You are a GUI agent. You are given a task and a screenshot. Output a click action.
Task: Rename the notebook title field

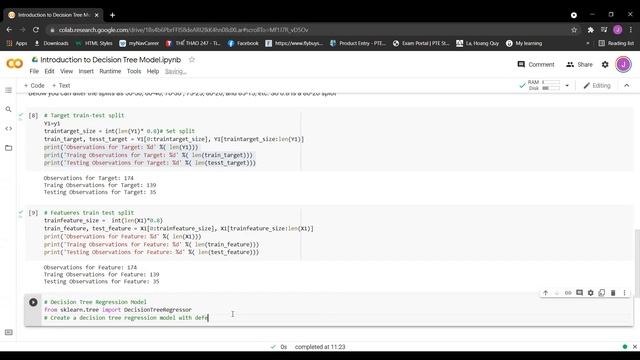(111, 60)
